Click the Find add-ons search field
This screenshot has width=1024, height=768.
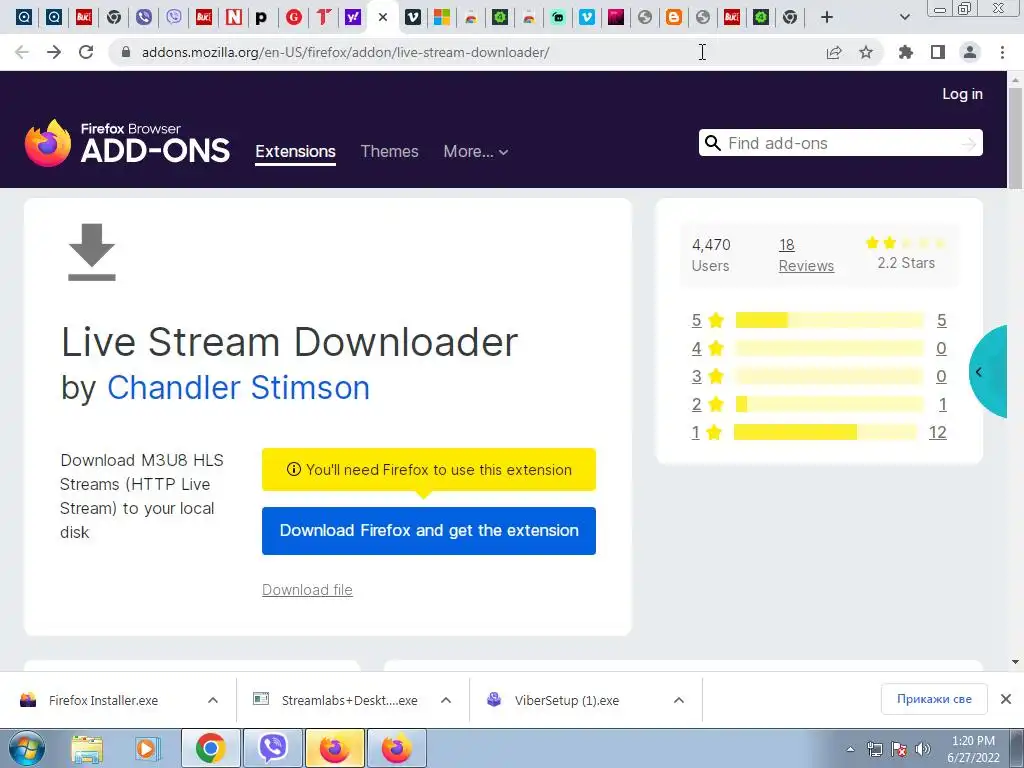coord(840,143)
